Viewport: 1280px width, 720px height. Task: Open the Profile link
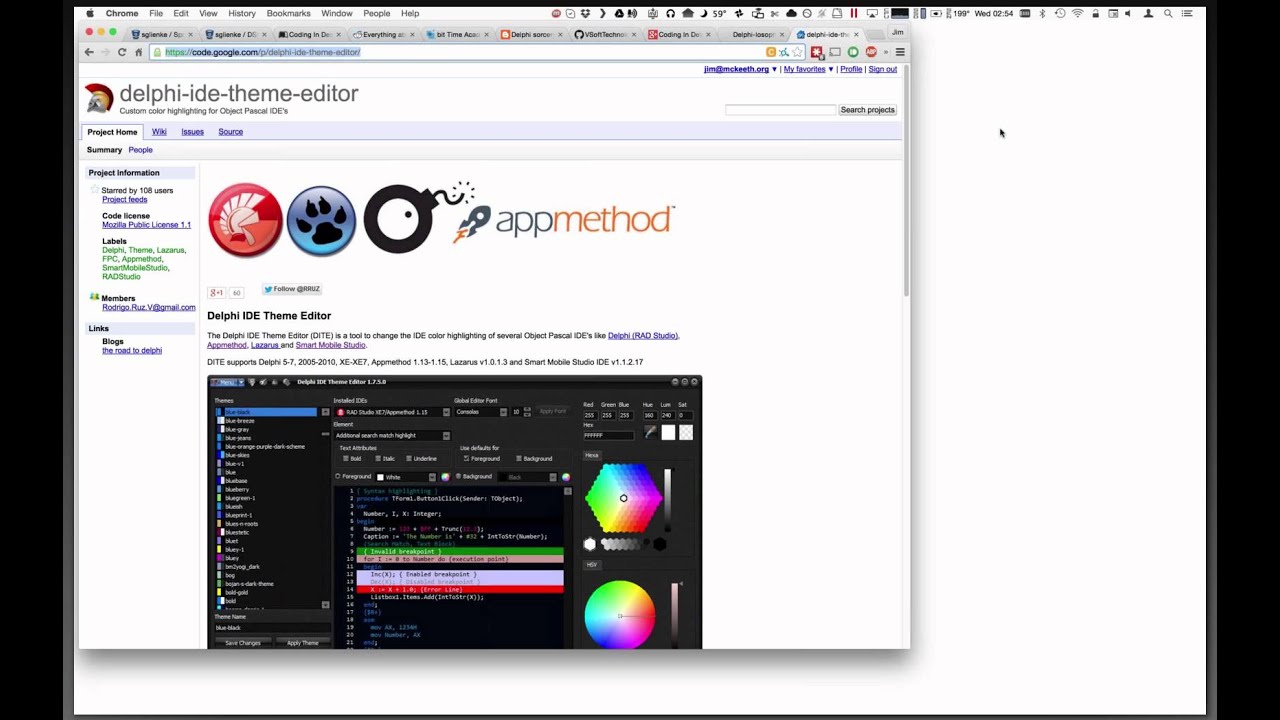(851, 69)
